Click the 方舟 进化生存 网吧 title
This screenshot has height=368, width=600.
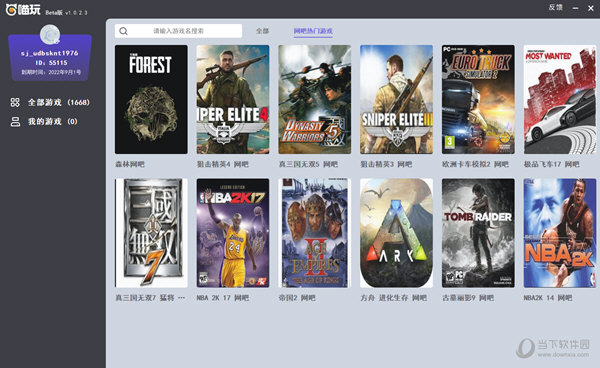coord(394,298)
